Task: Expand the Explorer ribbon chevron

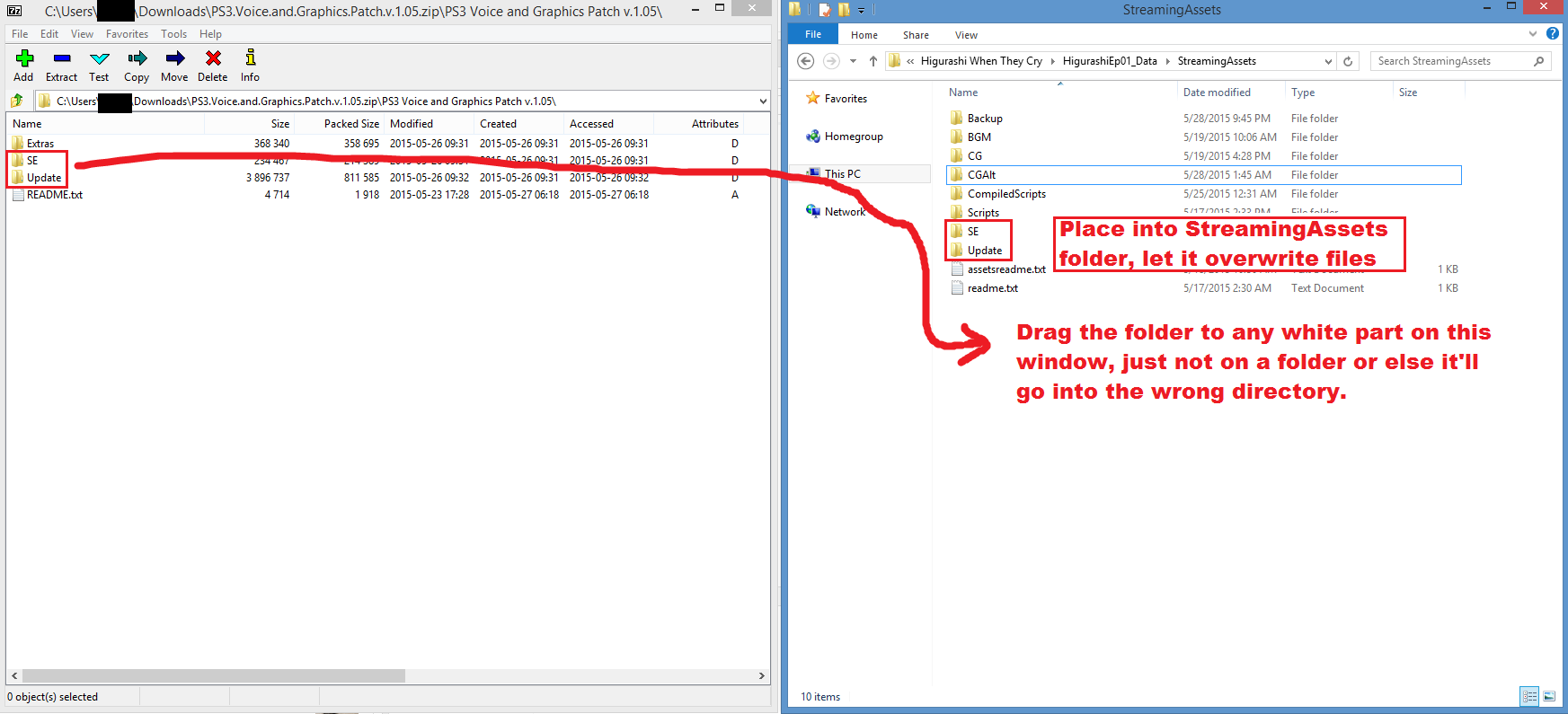Action: pyautogui.click(x=1533, y=34)
